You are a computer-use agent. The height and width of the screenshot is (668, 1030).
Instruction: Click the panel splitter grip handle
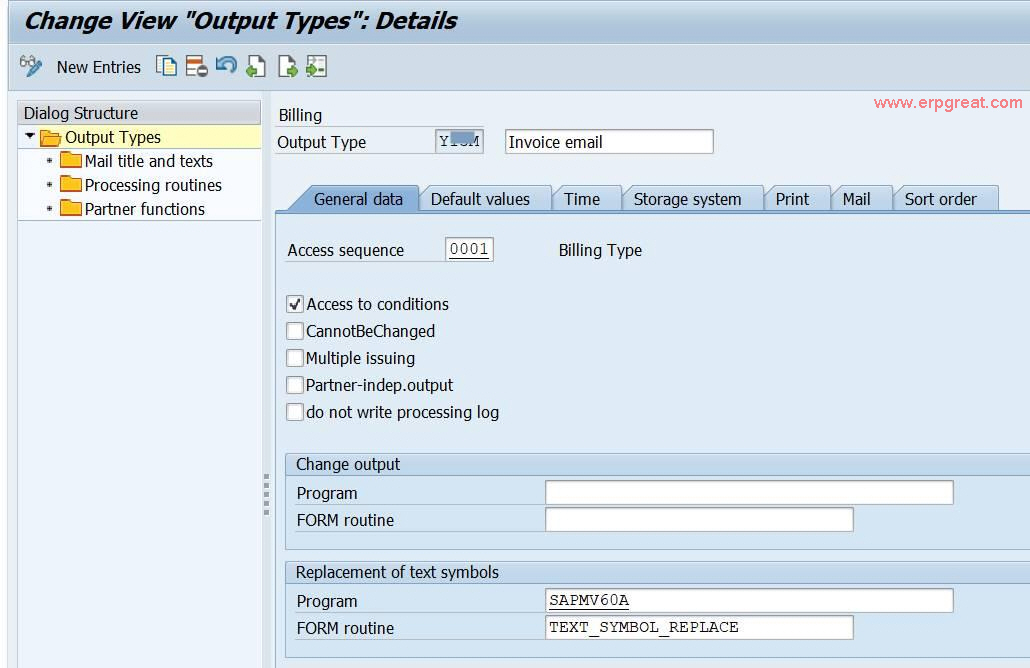[266, 494]
